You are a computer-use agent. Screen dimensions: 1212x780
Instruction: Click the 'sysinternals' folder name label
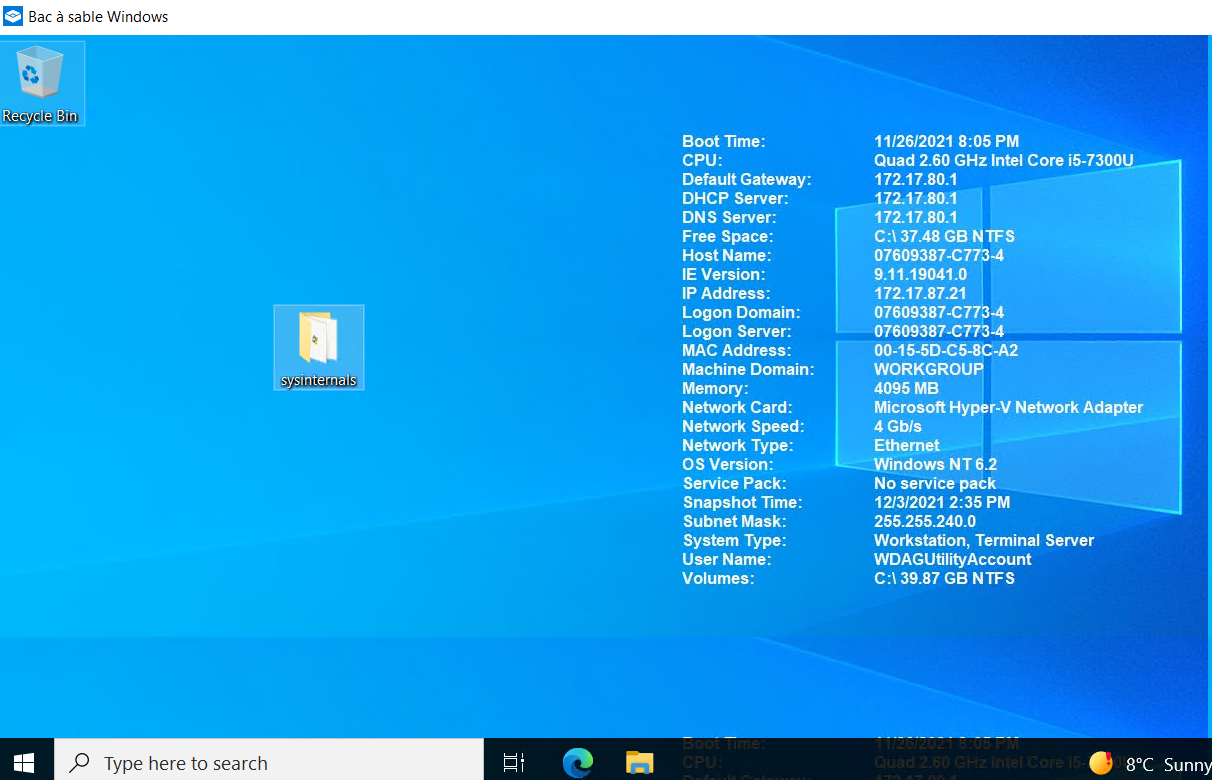click(318, 381)
